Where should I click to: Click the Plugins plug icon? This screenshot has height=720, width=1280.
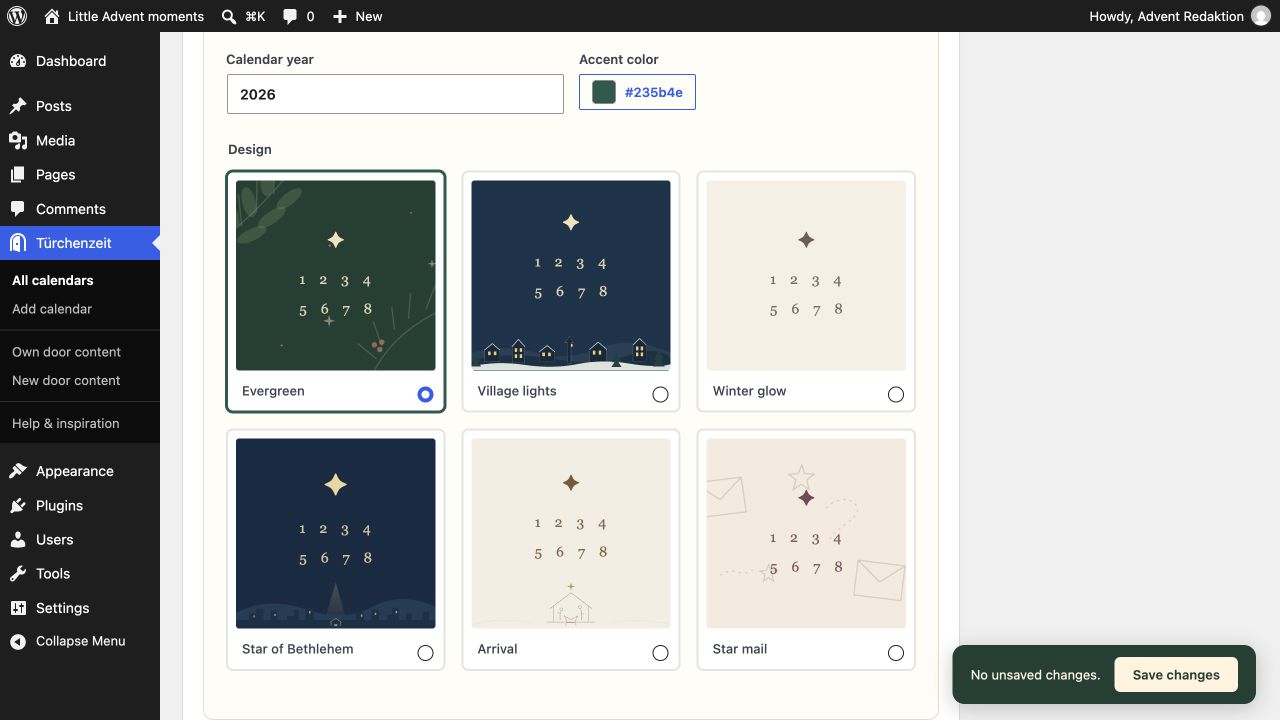click(x=18, y=506)
